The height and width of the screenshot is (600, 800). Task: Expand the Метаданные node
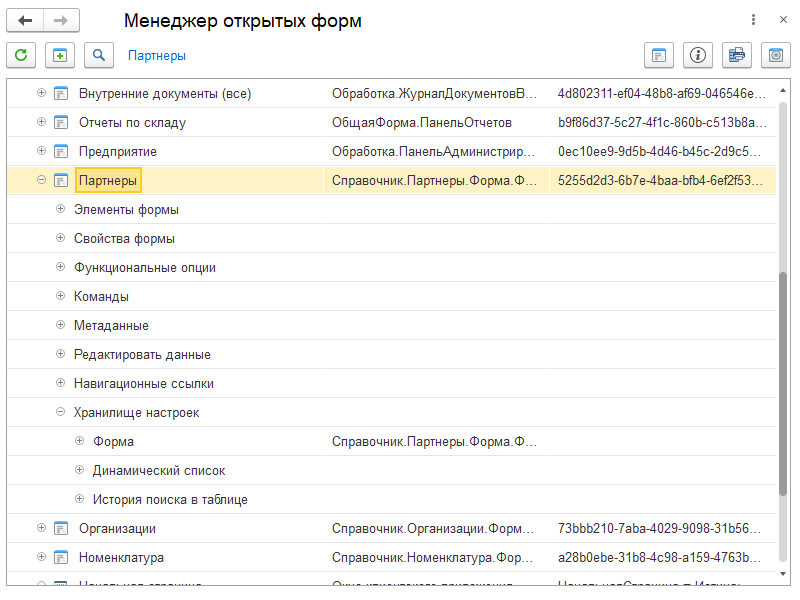tap(60, 325)
